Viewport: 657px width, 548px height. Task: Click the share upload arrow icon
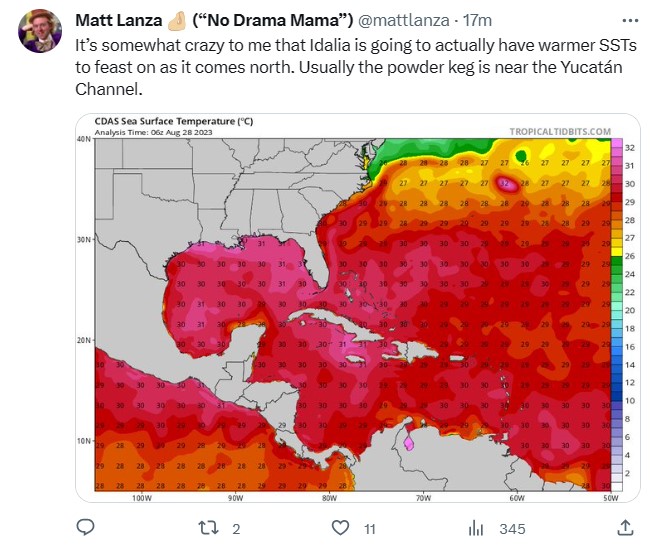point(625,527)
